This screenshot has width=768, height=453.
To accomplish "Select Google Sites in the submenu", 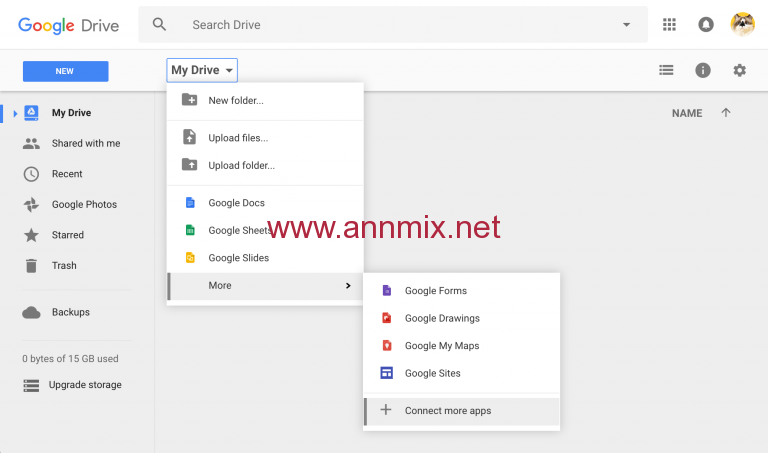I will [x=461, y=373].
